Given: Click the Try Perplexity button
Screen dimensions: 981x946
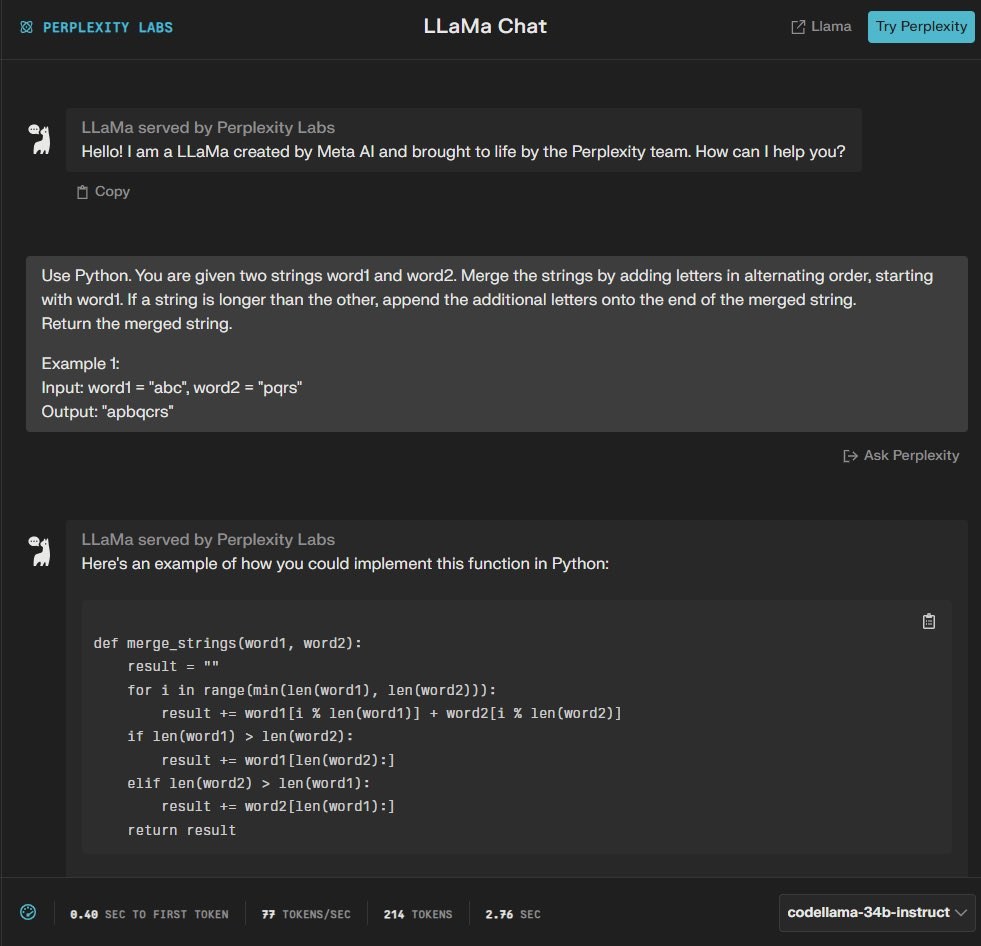Looking at the screenshot, I should pos(921,26).
